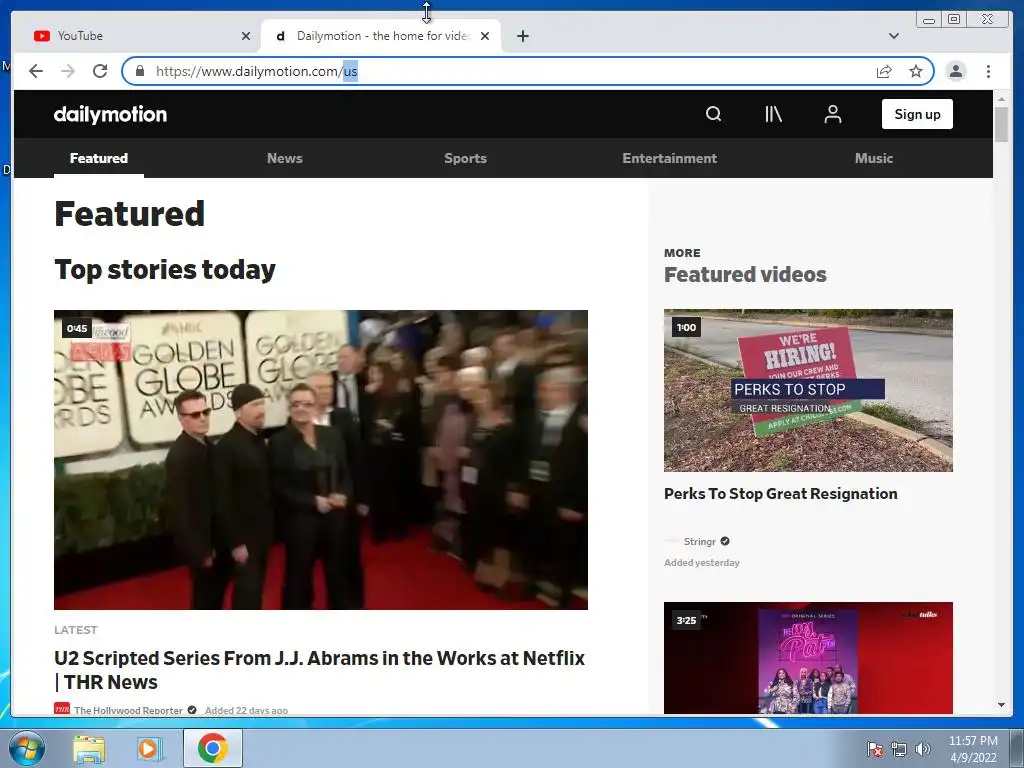Open the News section tab

tap(285, 158)
